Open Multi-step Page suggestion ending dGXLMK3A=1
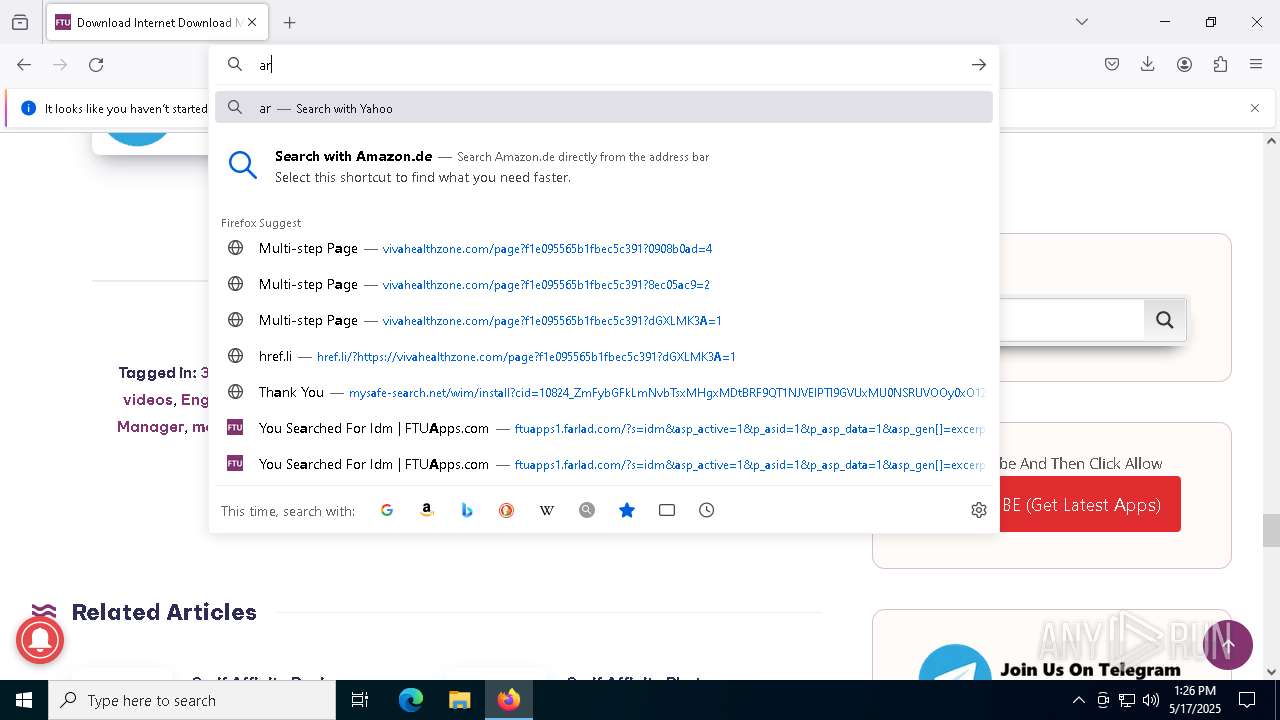1280x720 pixels. point(604,320)
